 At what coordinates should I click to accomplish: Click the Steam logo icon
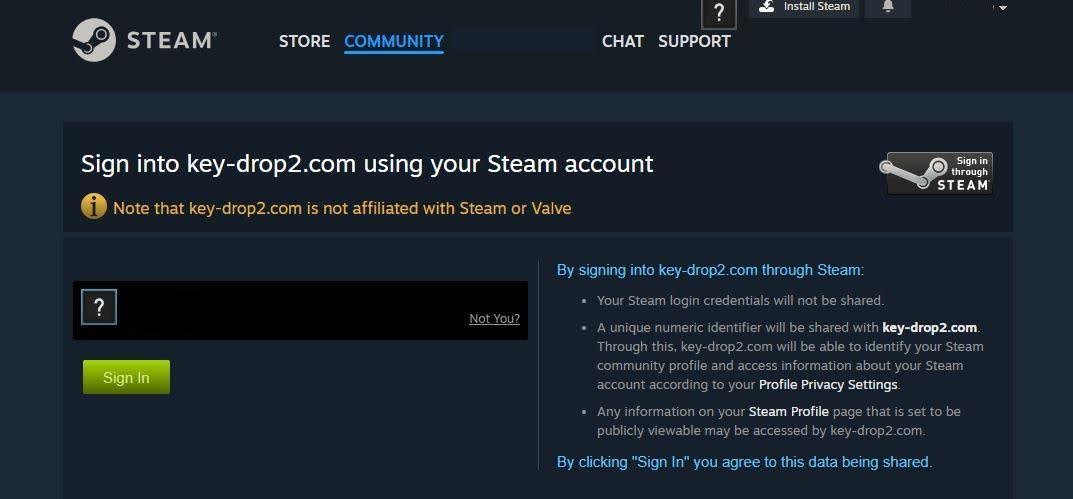click(x=94, y=41)
